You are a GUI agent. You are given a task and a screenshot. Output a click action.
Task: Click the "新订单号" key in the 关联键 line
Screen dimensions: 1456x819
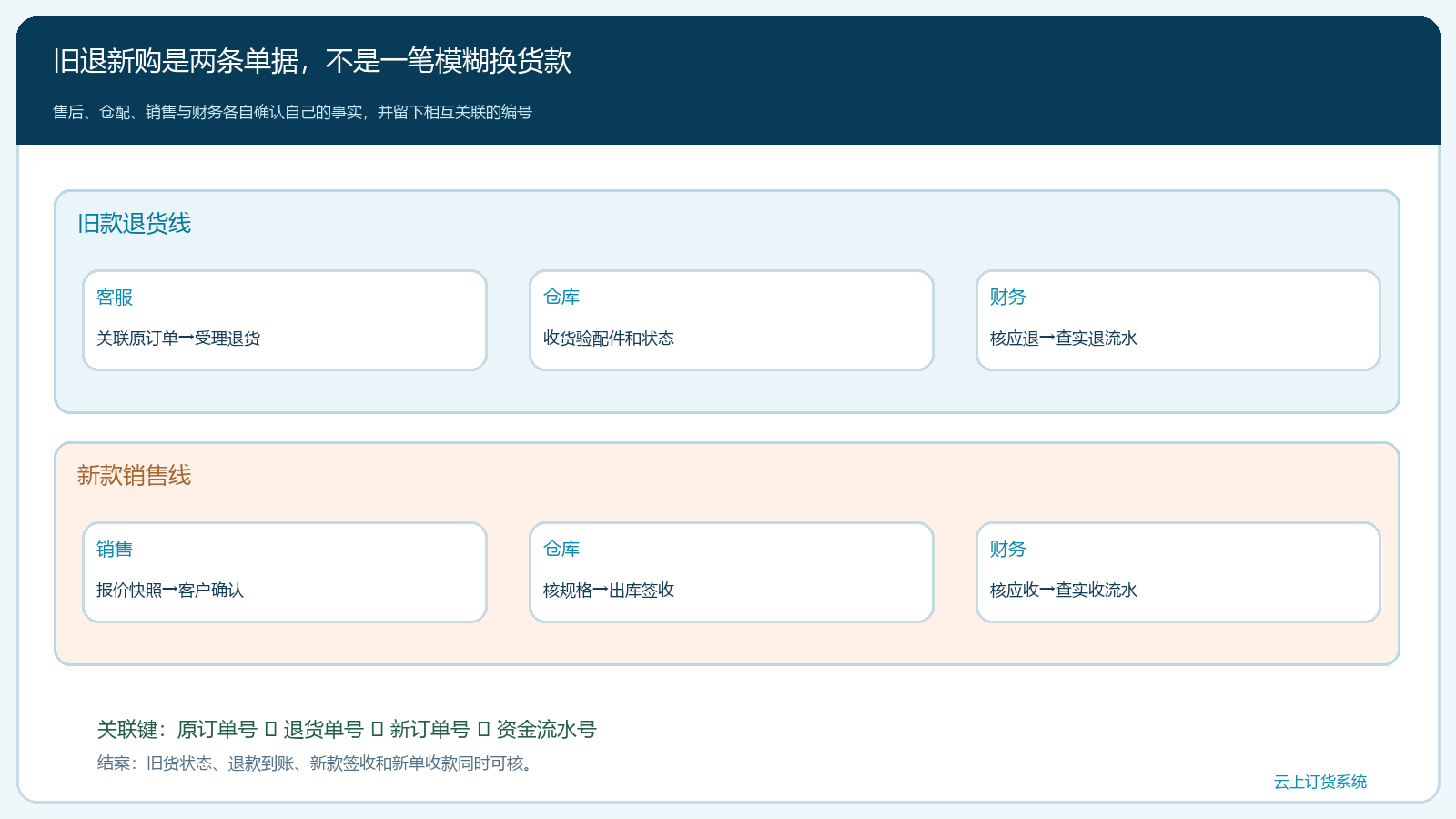(430, 730)
